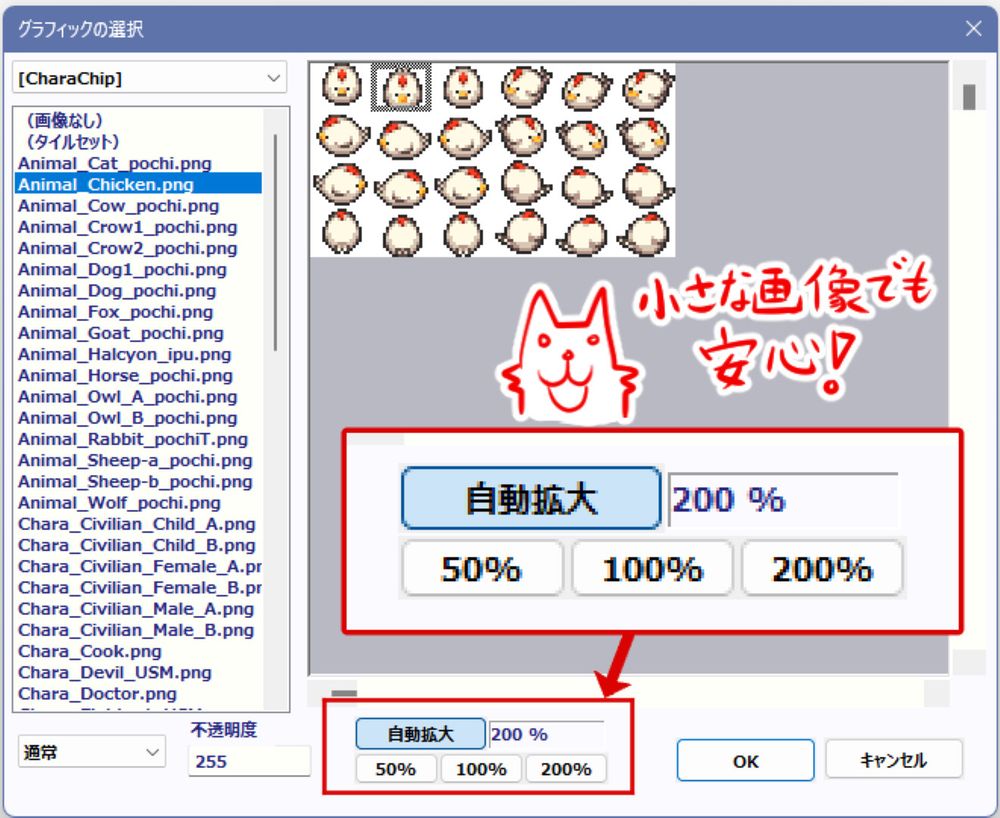1000x818 pixels.
Task: Select Chara_Civilian_Male_B.png
Action: [x=138, y=630]
